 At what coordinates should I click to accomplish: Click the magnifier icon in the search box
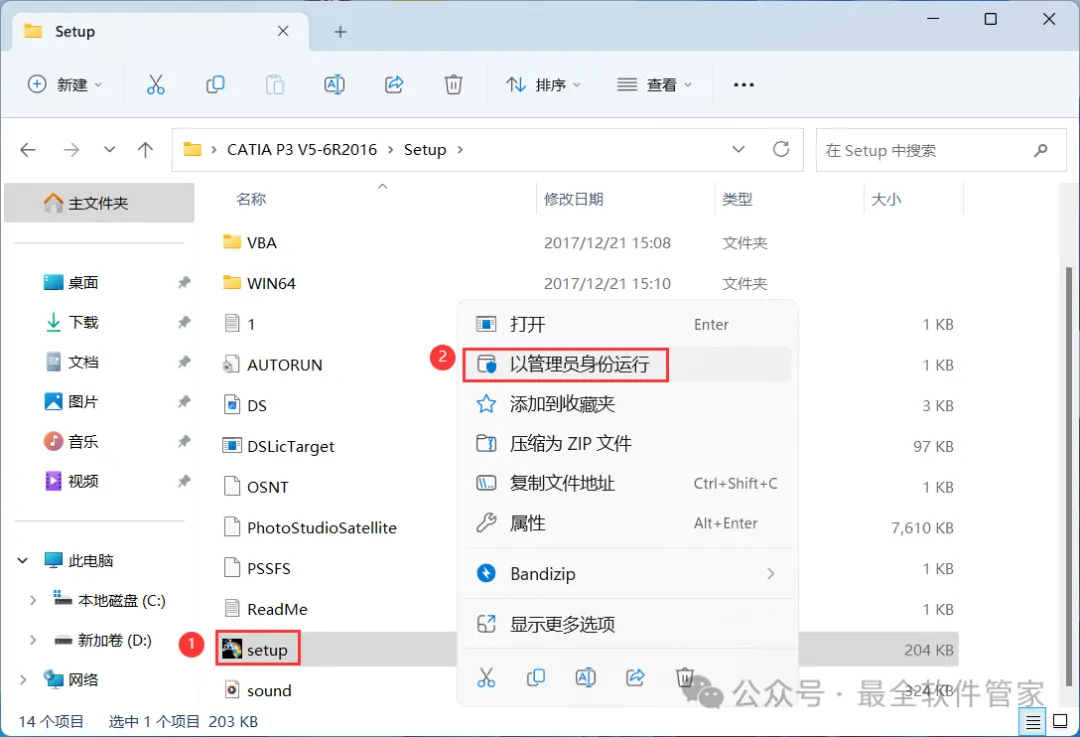point(1041,150)
